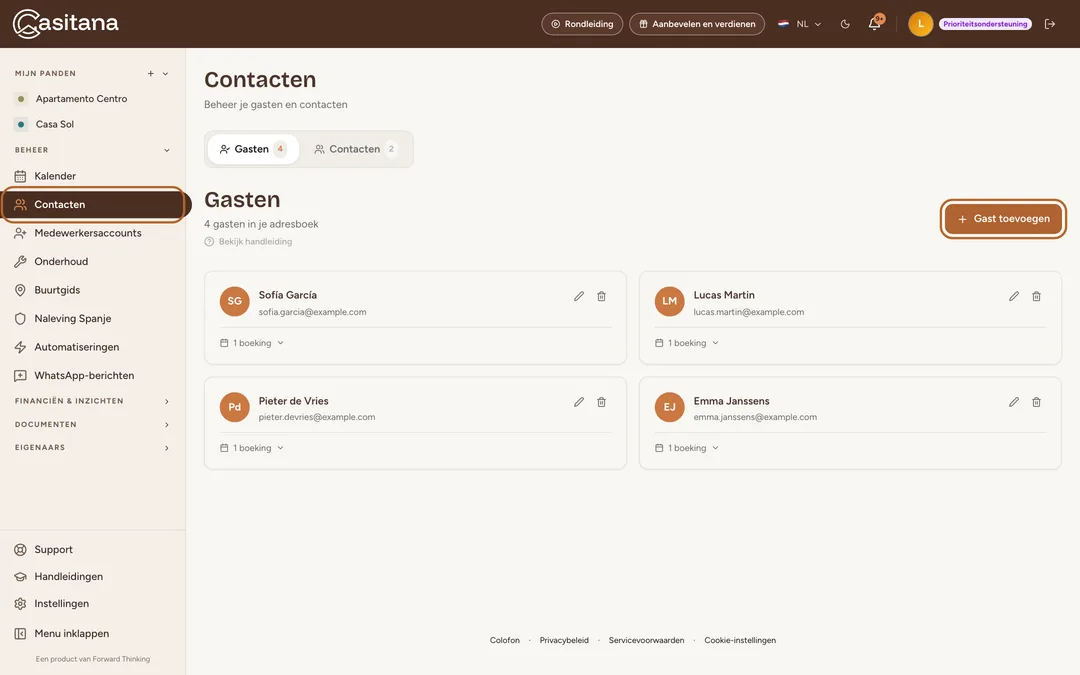The width and height of the screenshot is (1080, 675).
Task: Click Menu inklappen to collapse sidebar
Action: (x=92, y=634)
